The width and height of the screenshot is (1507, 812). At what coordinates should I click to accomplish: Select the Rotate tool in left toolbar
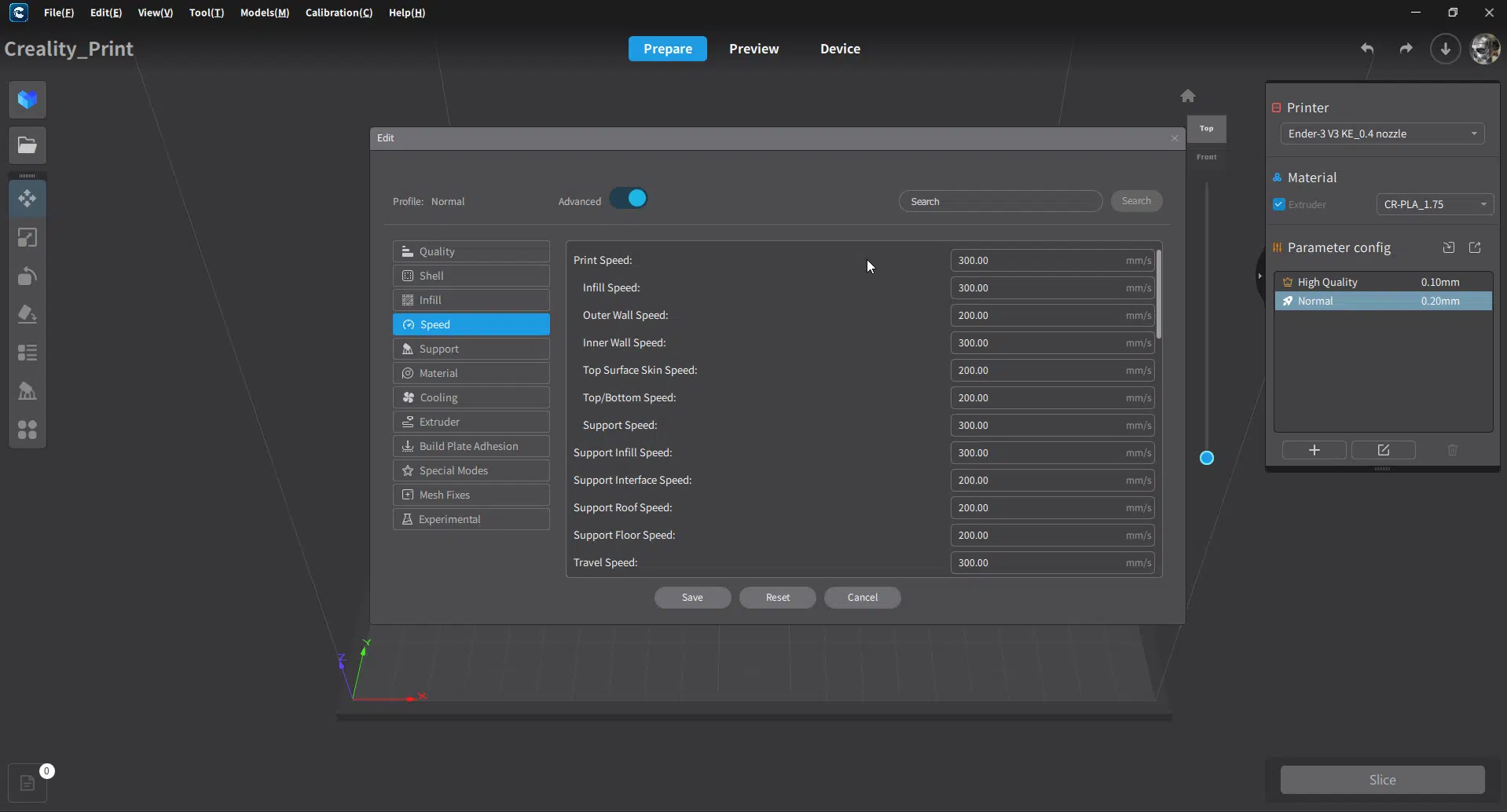pyautogui.click(x=27, y=276)
